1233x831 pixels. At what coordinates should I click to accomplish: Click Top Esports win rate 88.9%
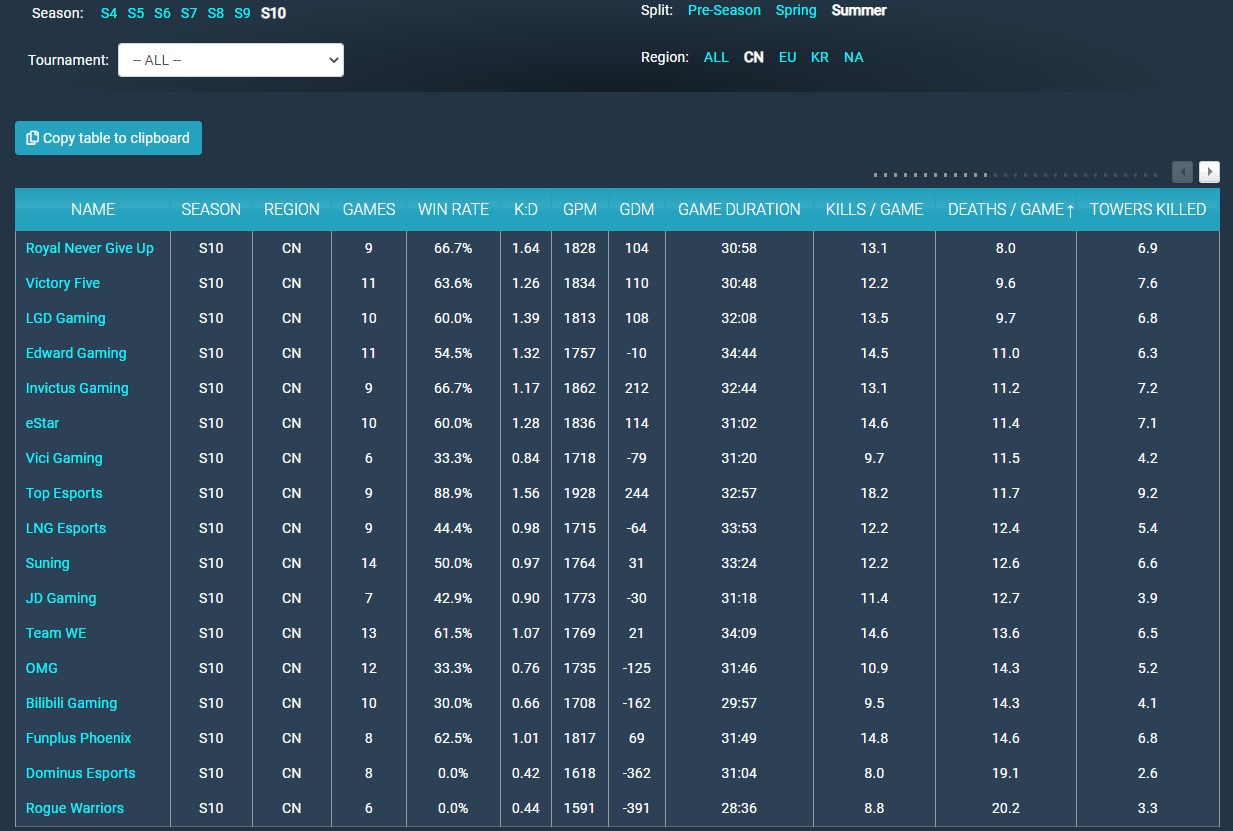tap(454, 493)
